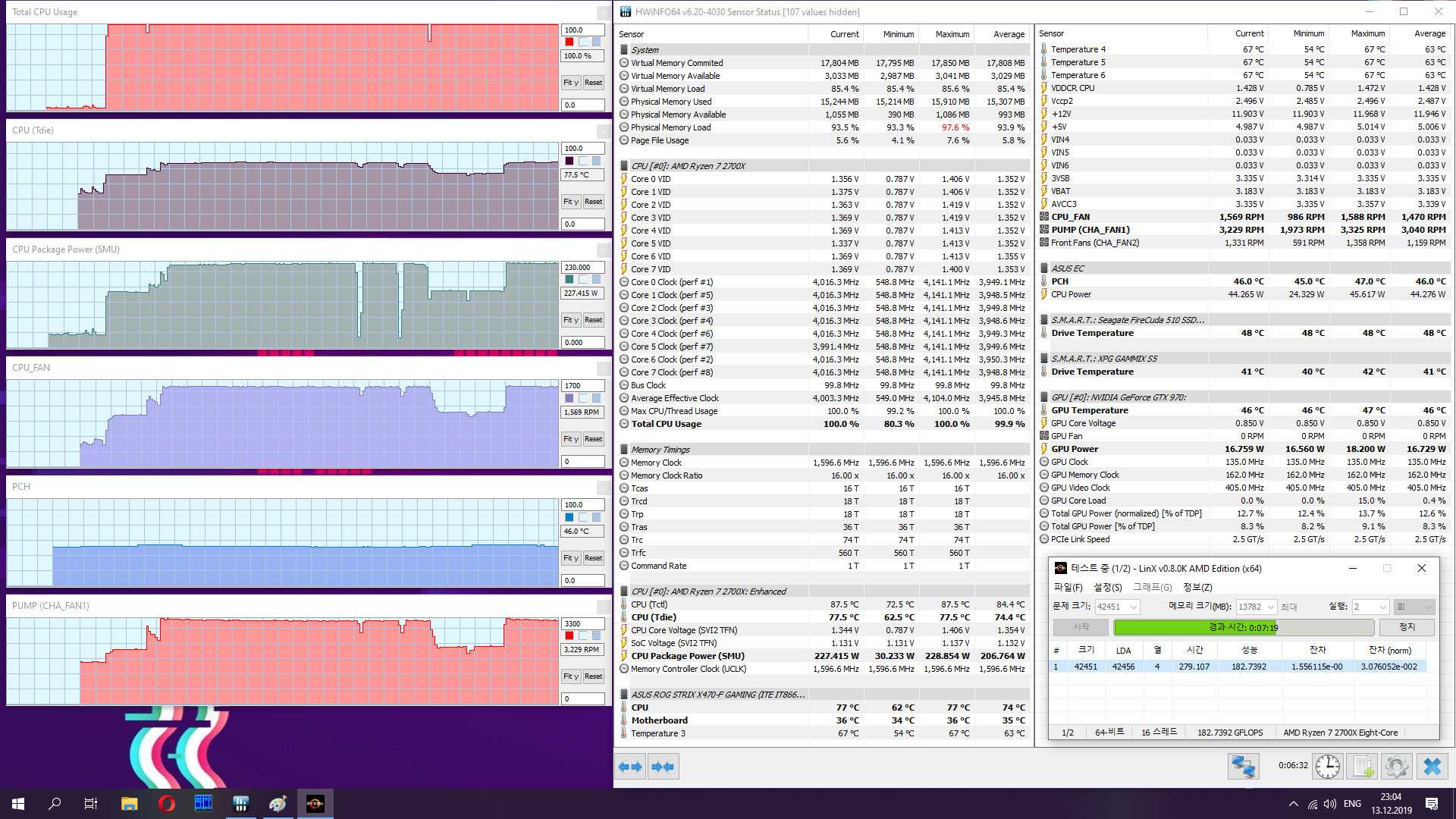This screenshot has height=819, width=1456.
Task: Click the 정지 stop button in LinX
Action: [x=1407, y=627]
